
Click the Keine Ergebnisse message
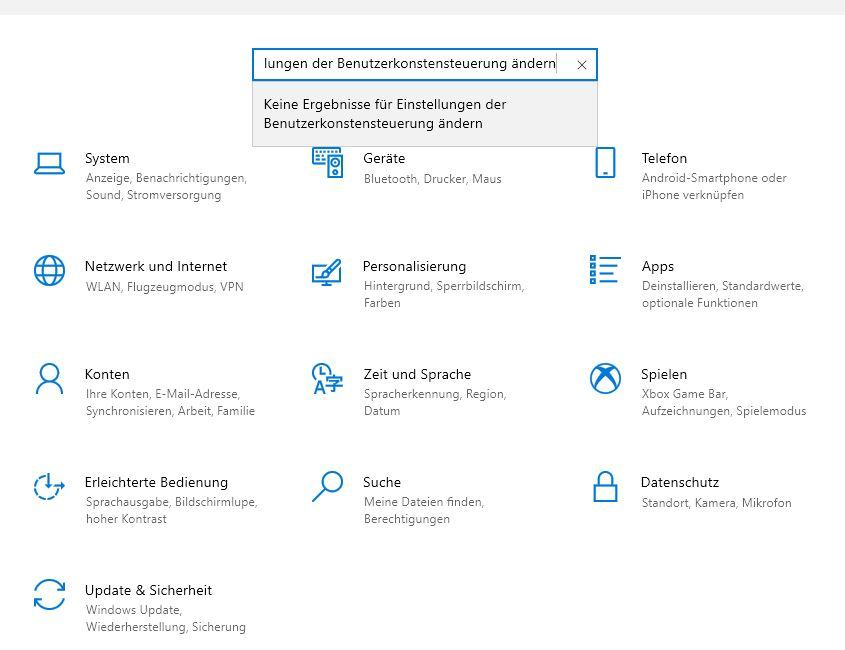[x=385, y=114]
